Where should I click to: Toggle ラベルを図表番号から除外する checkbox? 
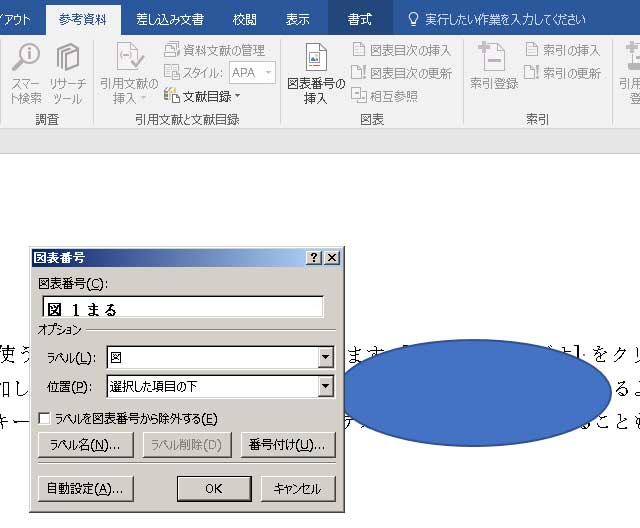pos(44,419)
